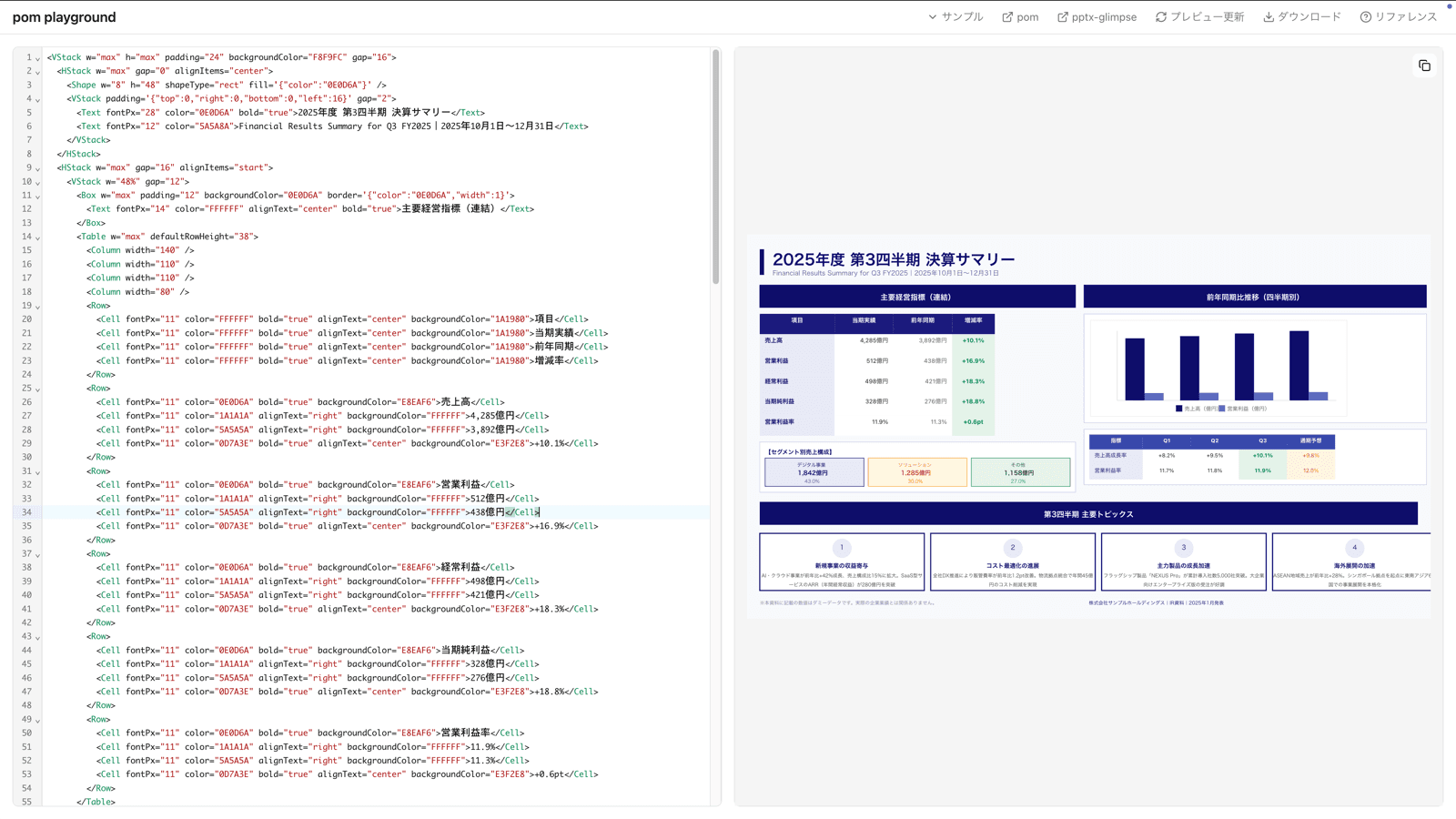1456x819 pixels.
Task: Collapse the header Row at line 19
Action: [37, 307]
